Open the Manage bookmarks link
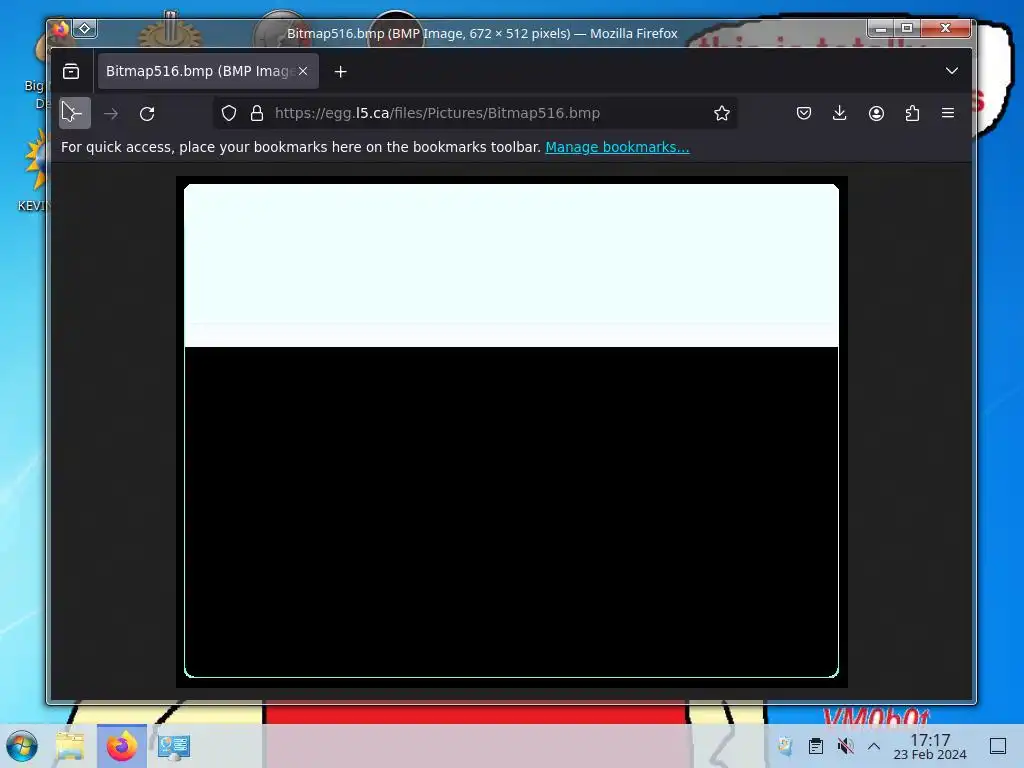Viewport: 1024px width, 768px height. coord(617,147)
